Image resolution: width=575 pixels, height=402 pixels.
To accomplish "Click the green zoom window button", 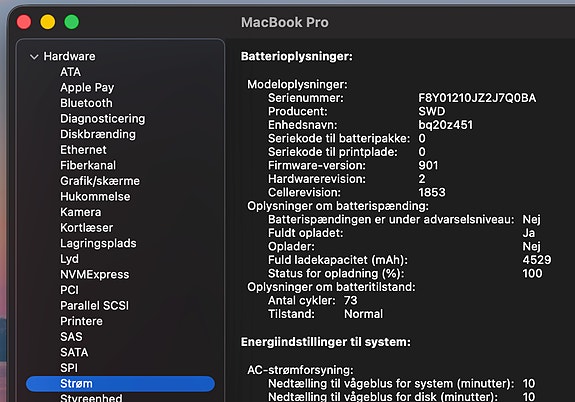I will pyautogui.click(x=72, y=22).
